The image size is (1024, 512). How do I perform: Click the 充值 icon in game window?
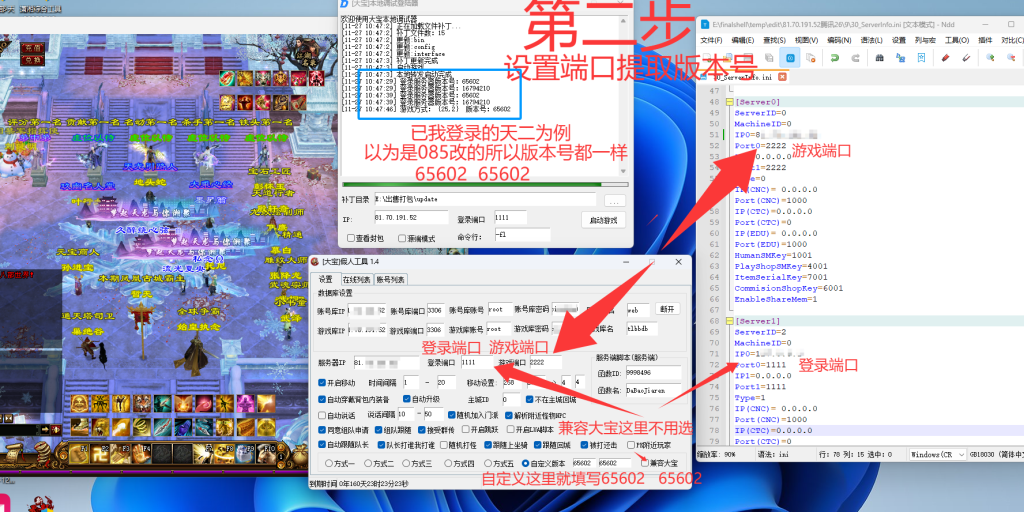[31, 48]
